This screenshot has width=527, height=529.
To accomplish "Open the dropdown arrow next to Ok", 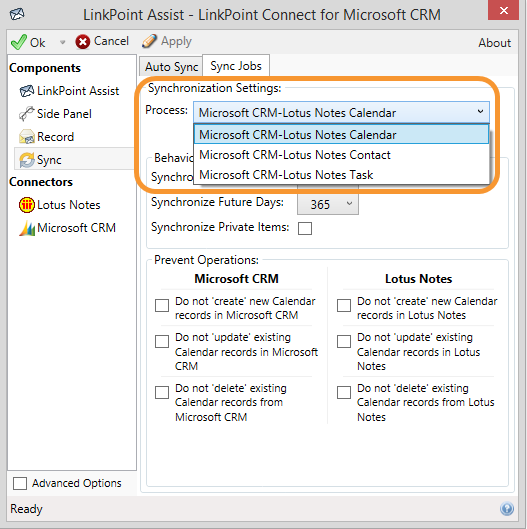I will pos(62,43).
